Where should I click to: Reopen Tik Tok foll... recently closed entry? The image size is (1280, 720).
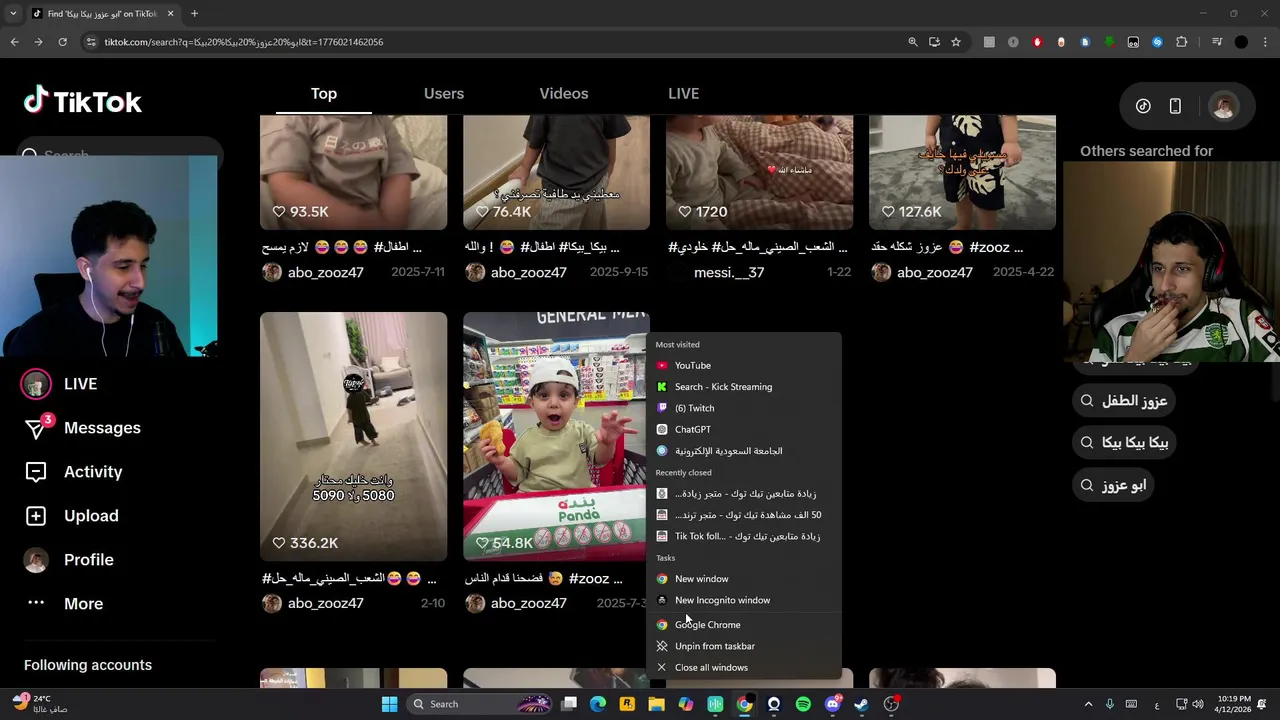pyautogui.click(x=744, y=536)
